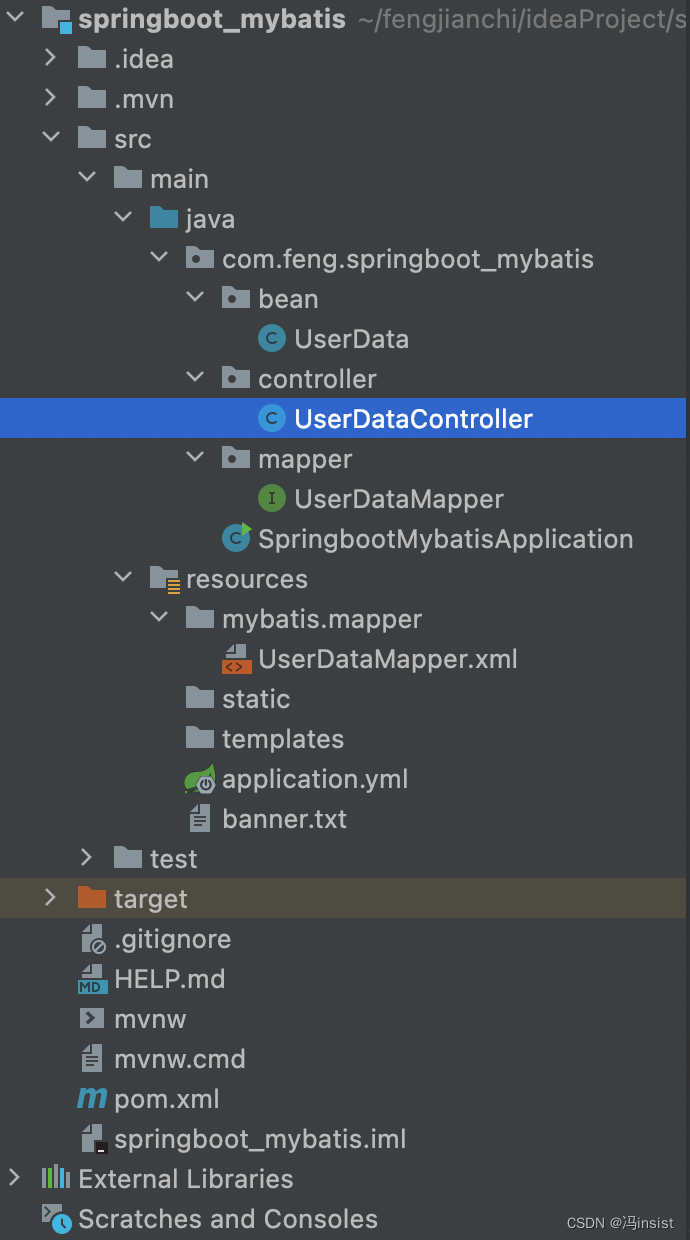Click the UserDataMapper interface icon
Viewport: 690px width, 1240px height.
pyautogui.click(x=271, y=499)
